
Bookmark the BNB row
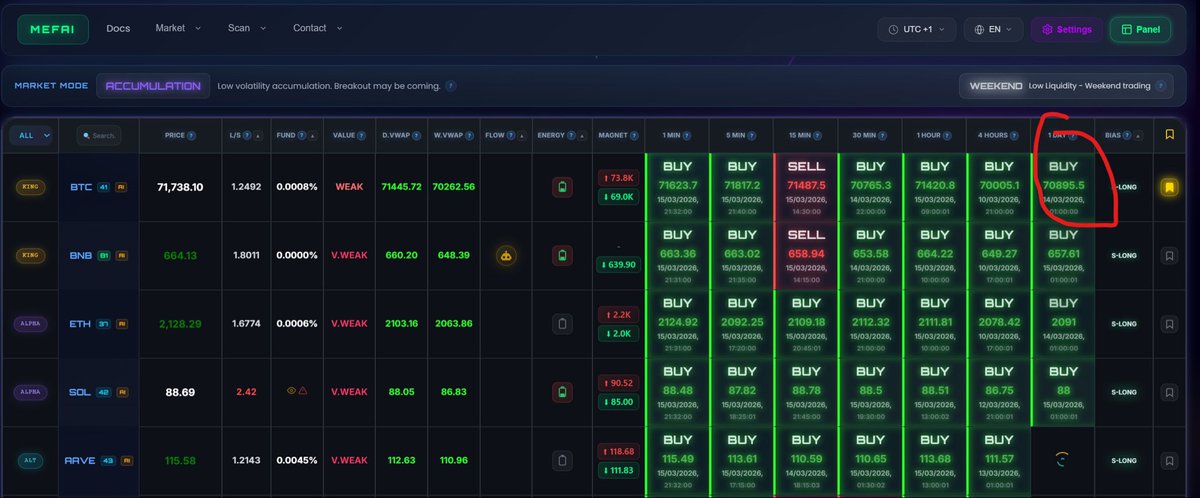click(1169, 256)
